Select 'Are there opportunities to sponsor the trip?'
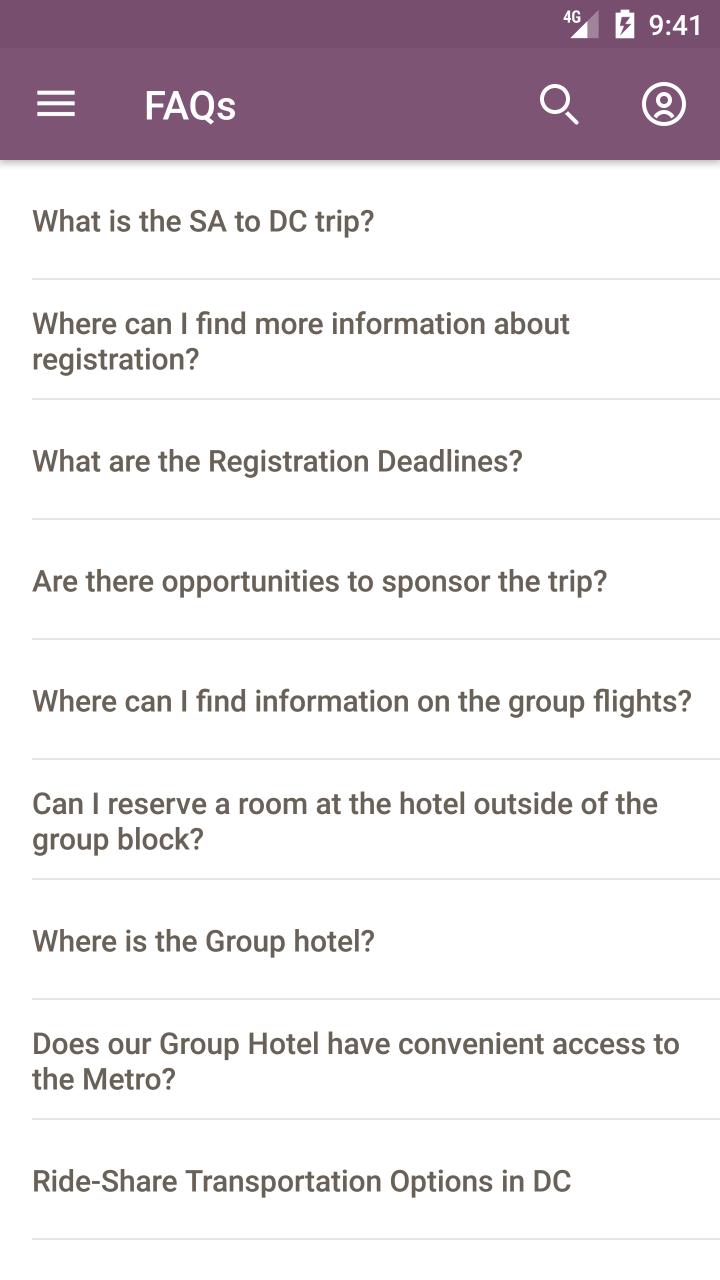 coord(360,580)
